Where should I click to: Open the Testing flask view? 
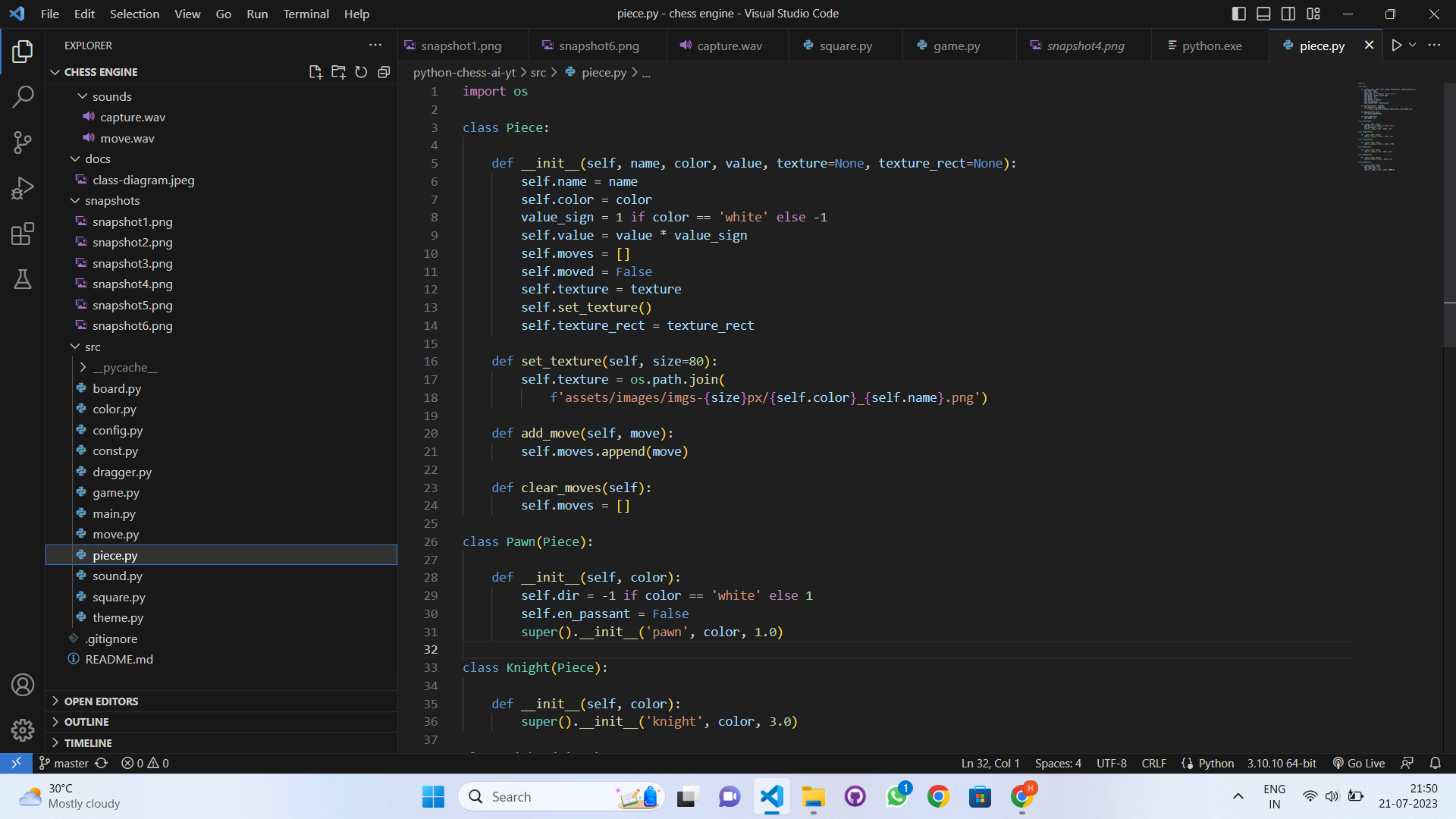click(x=23, y=279)
